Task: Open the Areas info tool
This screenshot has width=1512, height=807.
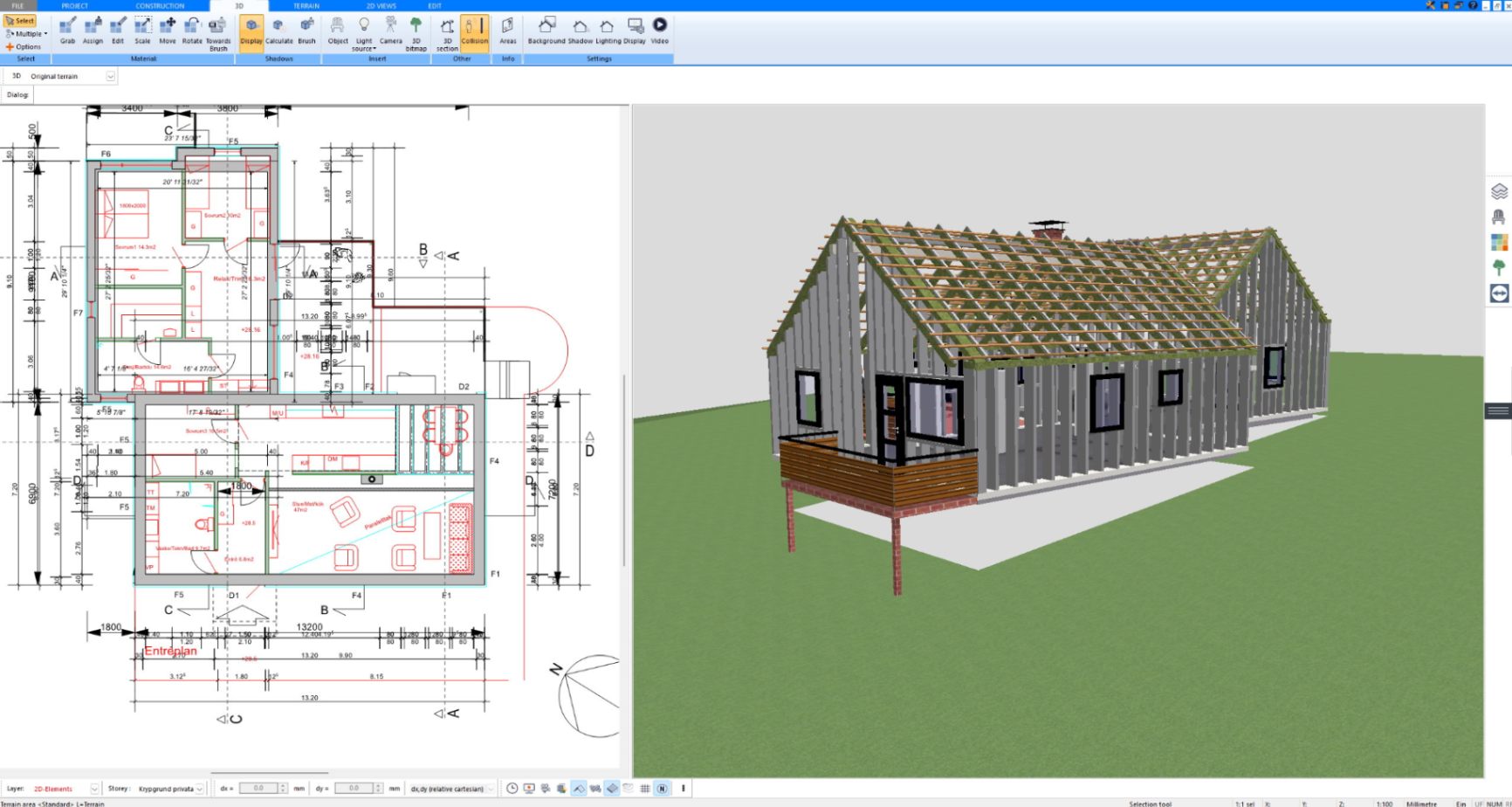Action: tap(508, 31)
